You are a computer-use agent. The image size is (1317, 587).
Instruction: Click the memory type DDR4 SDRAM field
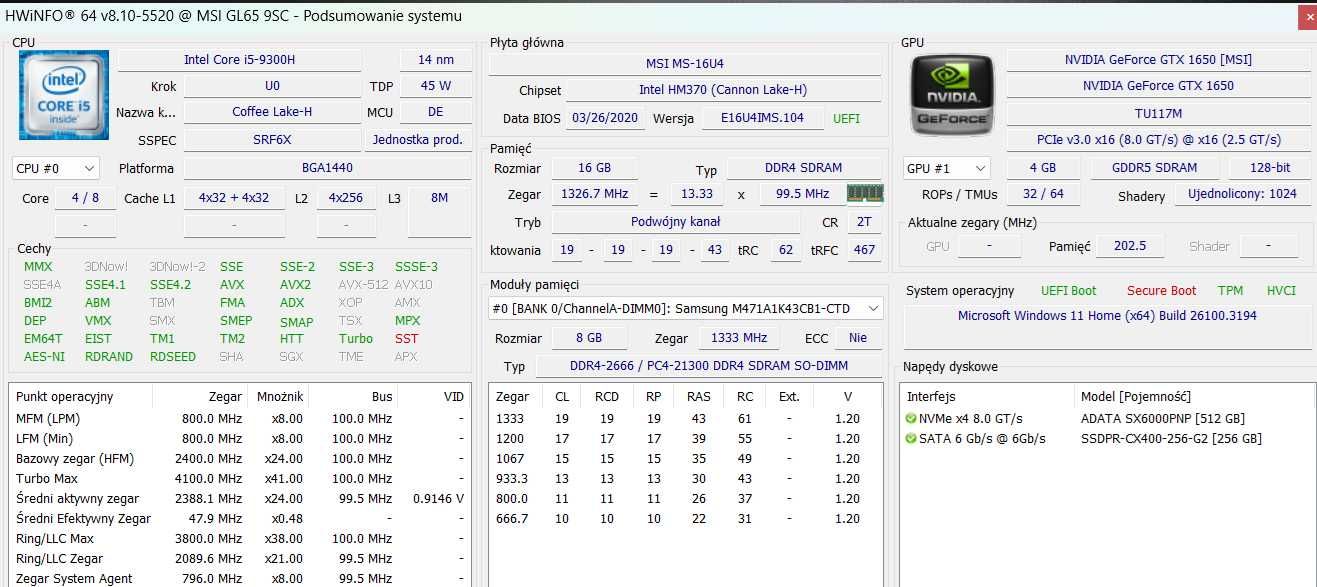tap(804, 168)
